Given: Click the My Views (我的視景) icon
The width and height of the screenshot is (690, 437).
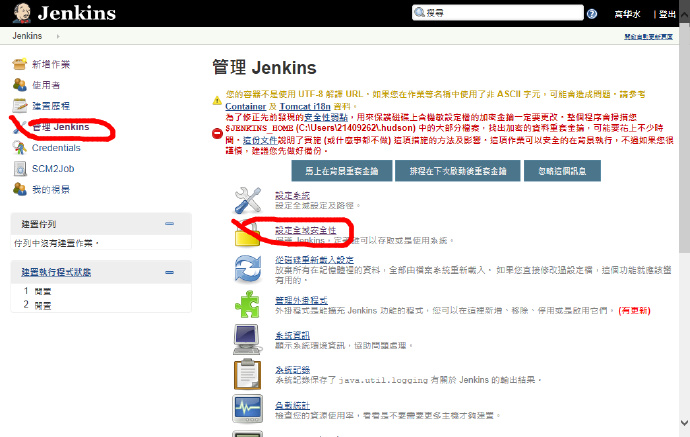Looking at the screenshot, I should [x=19, y=189].
